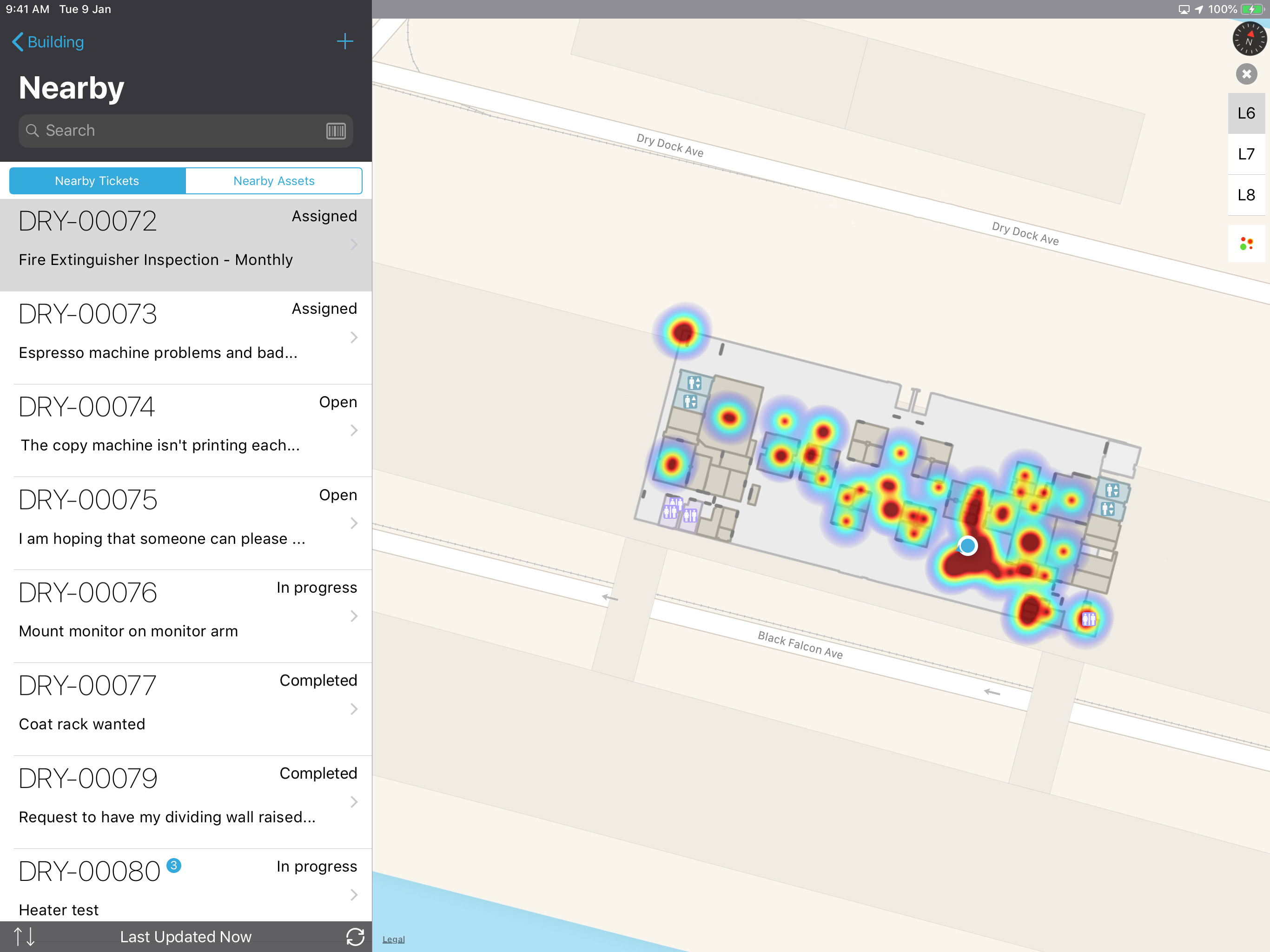Switch to the Nearby Assets tab
Screen dimensions: 1270x952
[x=274, y=181]
